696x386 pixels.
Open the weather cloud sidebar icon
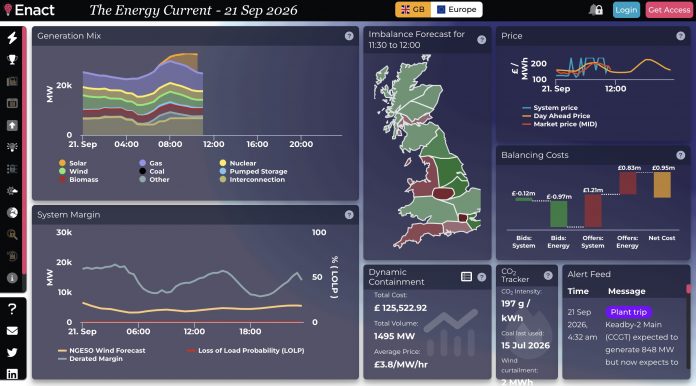[12, 191]
